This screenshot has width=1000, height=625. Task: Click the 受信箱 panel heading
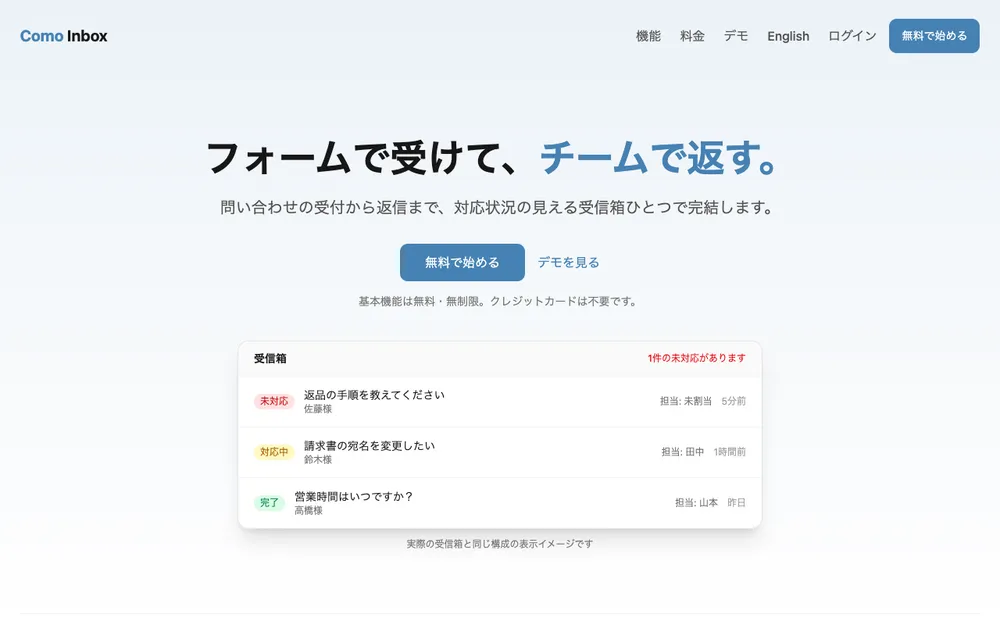(x=270, y=358)
